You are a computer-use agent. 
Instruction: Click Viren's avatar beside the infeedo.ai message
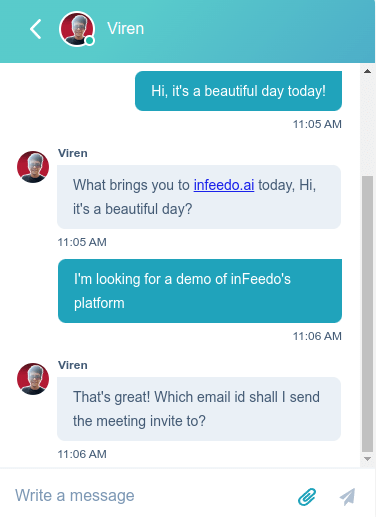coord(33,167)
